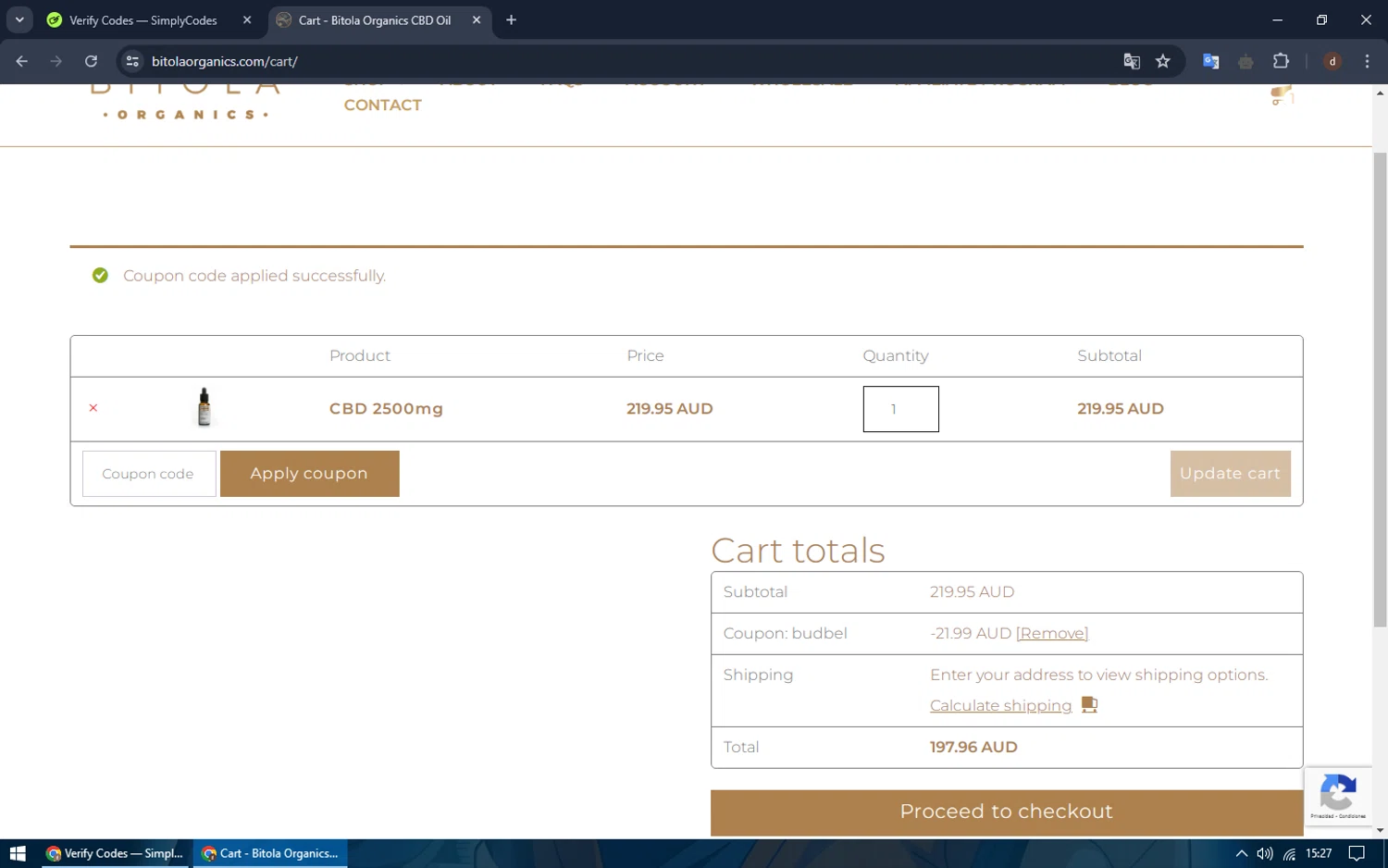Open the site cart icon in header
The height and width of the screenshot is (868, 1388).
(1282, 95)
